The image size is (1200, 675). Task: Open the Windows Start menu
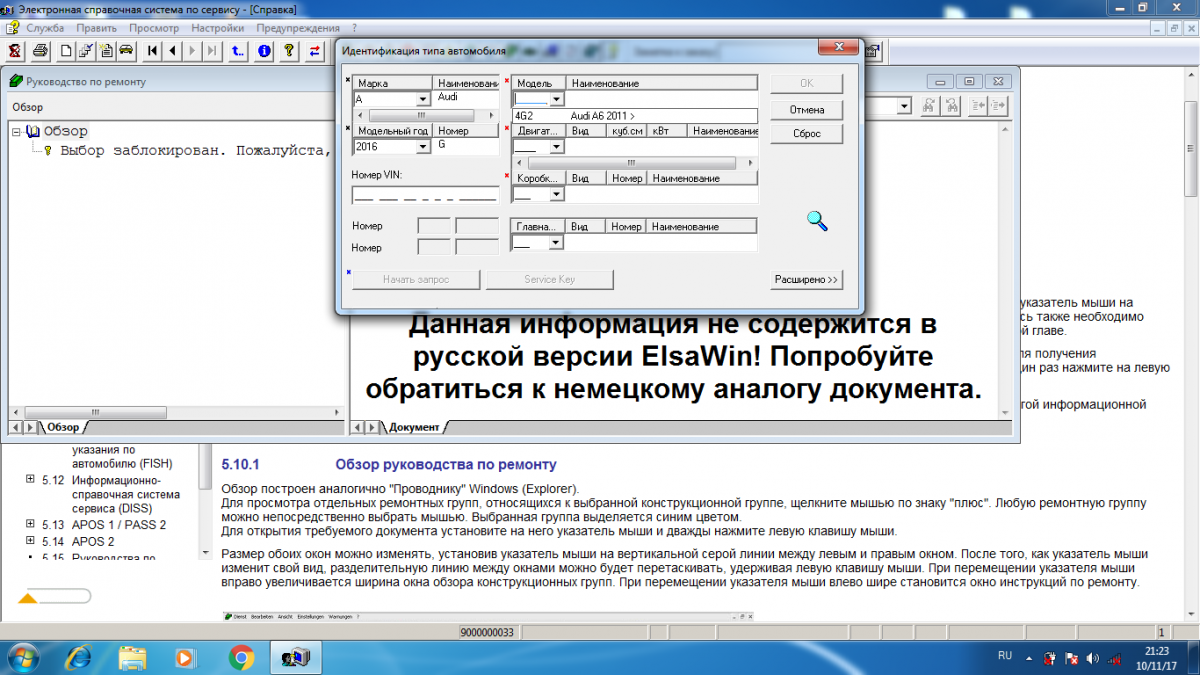pos(22,657)
